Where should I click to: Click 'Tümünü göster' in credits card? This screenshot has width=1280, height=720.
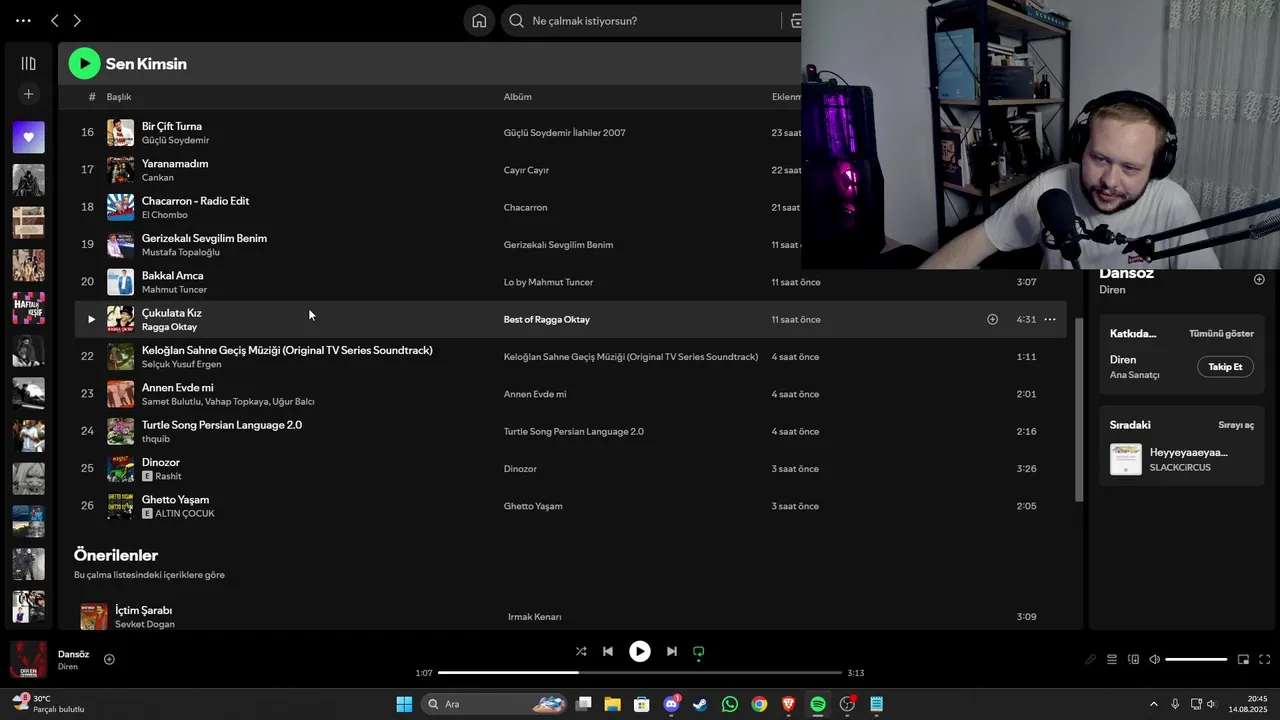point(1221,334)
